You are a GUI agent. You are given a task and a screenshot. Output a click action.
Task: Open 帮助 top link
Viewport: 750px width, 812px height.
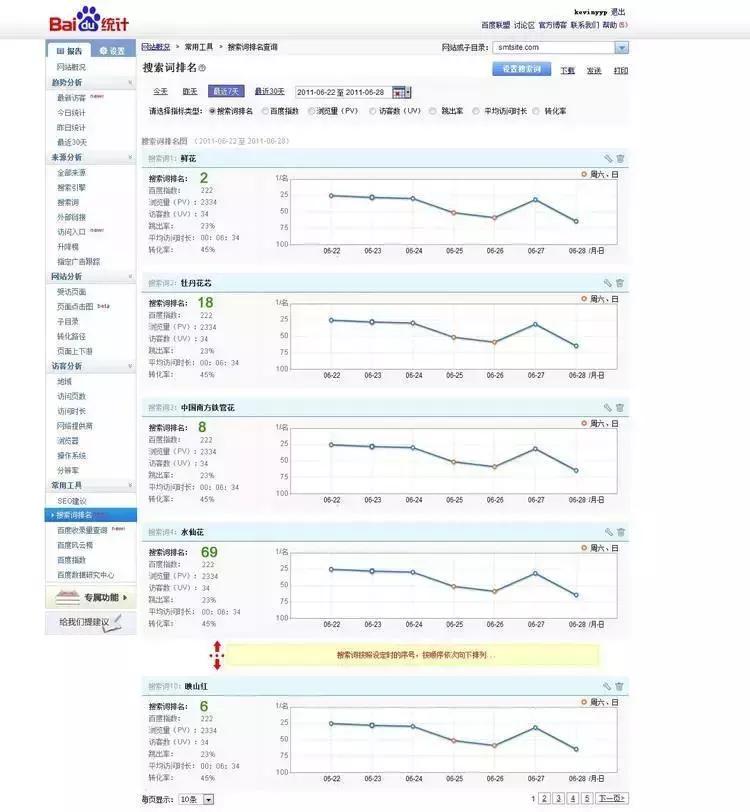point(610,25)
